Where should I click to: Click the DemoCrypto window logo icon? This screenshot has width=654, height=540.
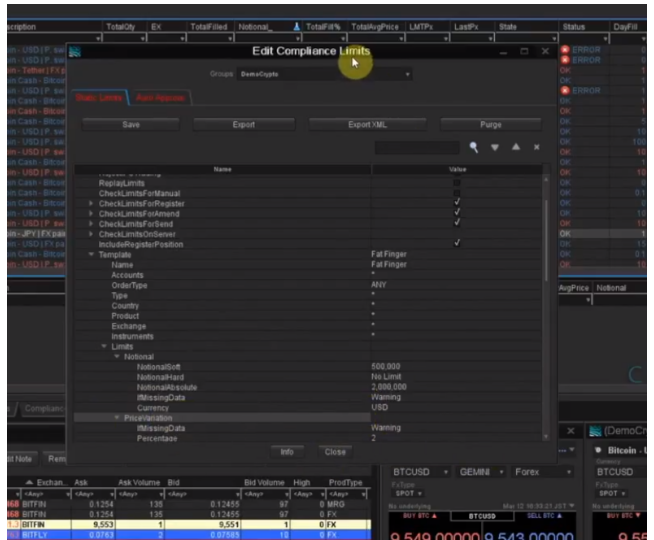(x=595, y=431)
